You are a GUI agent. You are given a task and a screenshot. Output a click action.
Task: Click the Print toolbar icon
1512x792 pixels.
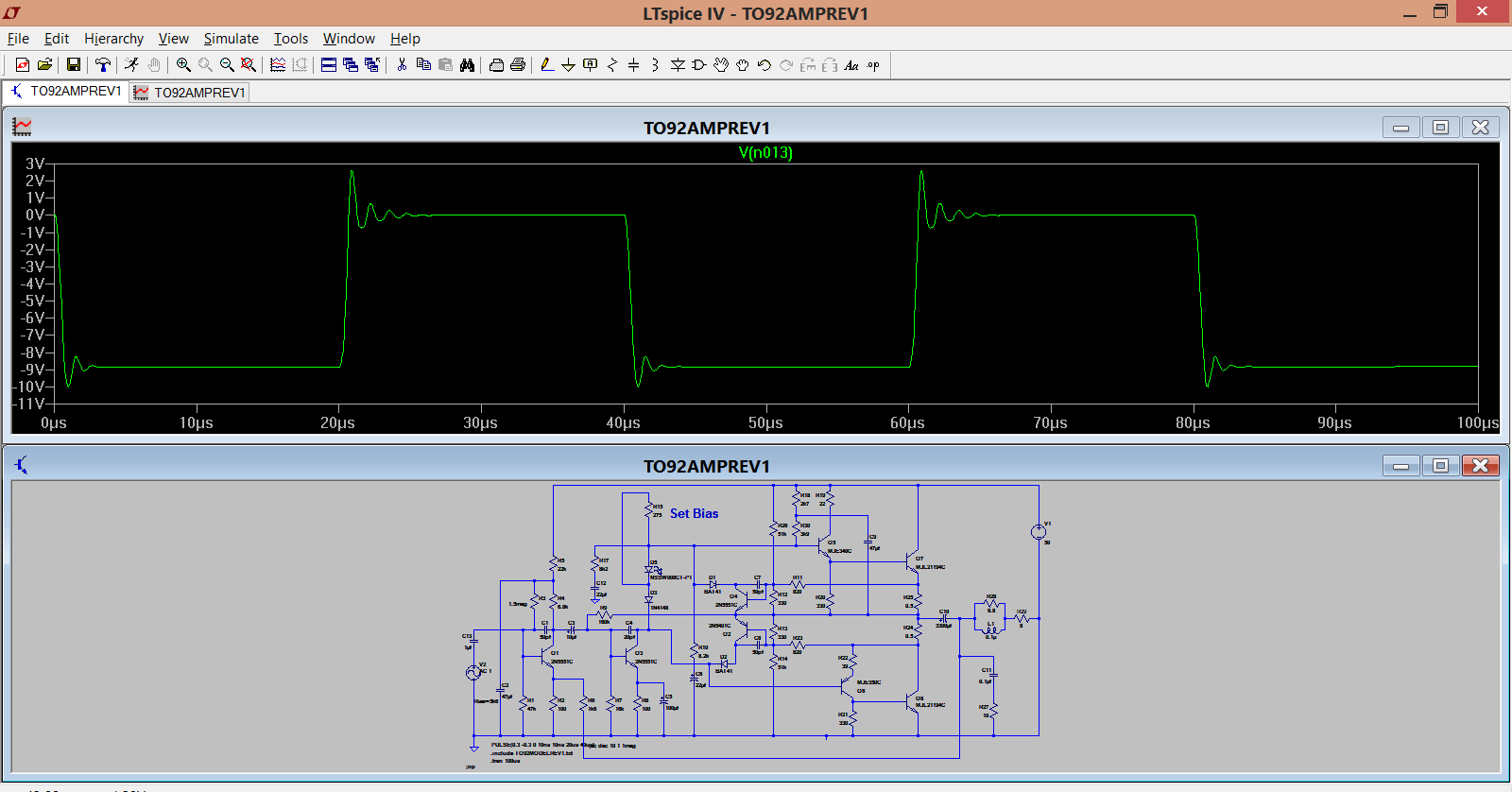(x=518, y=65)
